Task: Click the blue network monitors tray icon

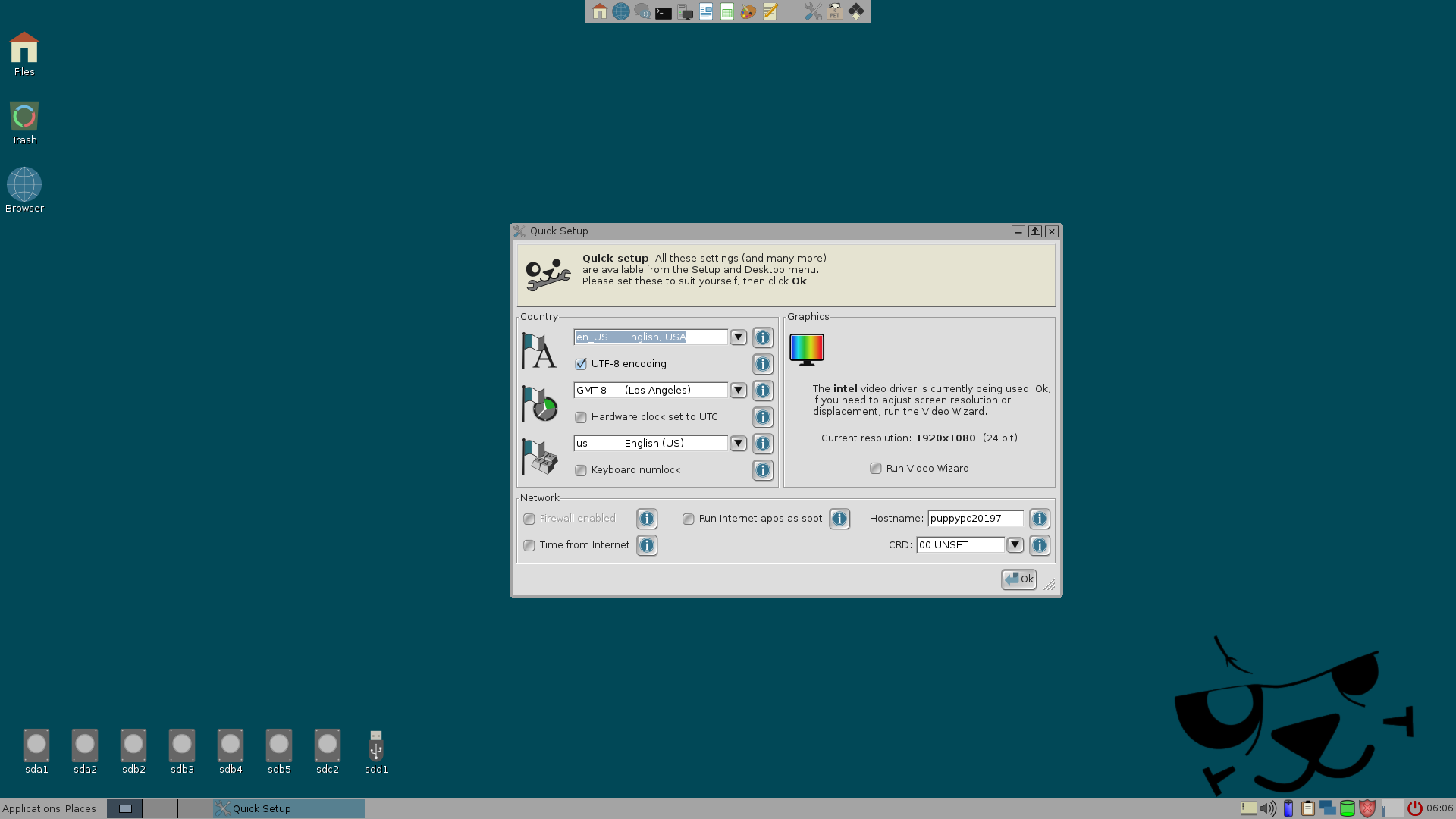Action: (1327, 808)
